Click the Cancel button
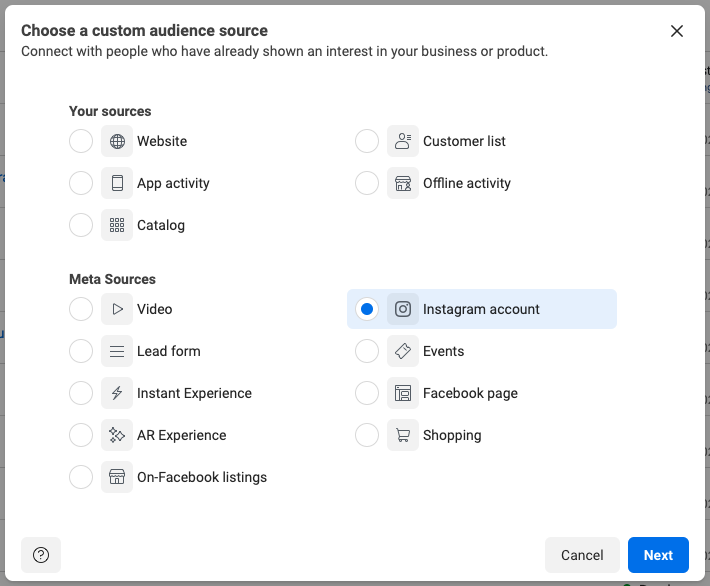Image resolution: width=710 pixels, height=586 pixels. (582, 555)
